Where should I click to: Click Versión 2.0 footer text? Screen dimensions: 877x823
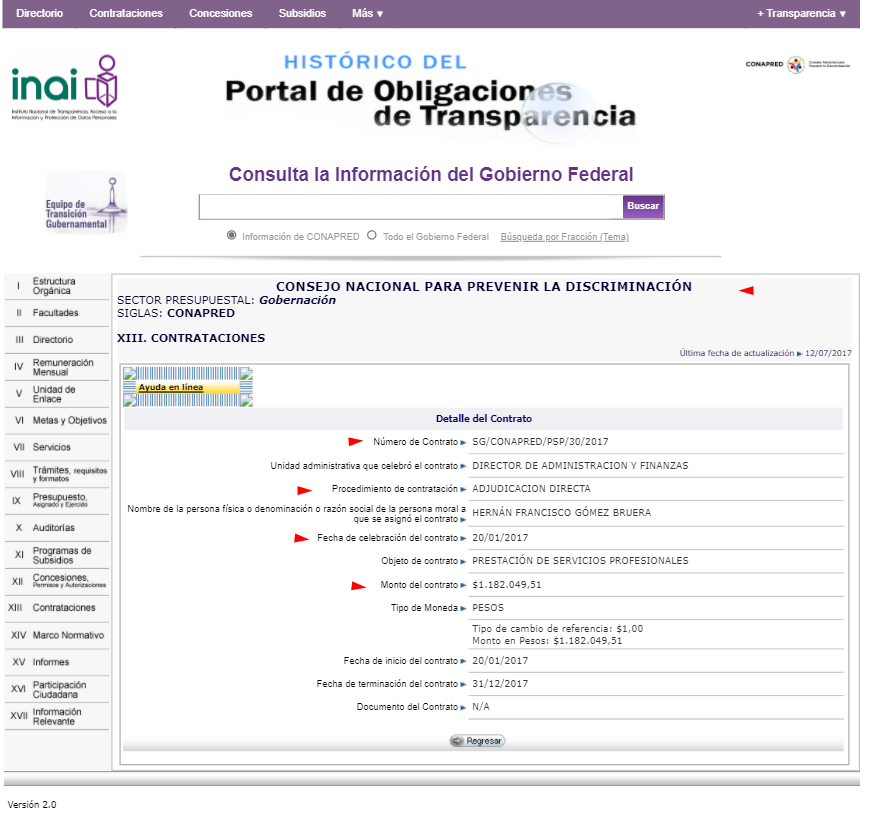(32, 805)
